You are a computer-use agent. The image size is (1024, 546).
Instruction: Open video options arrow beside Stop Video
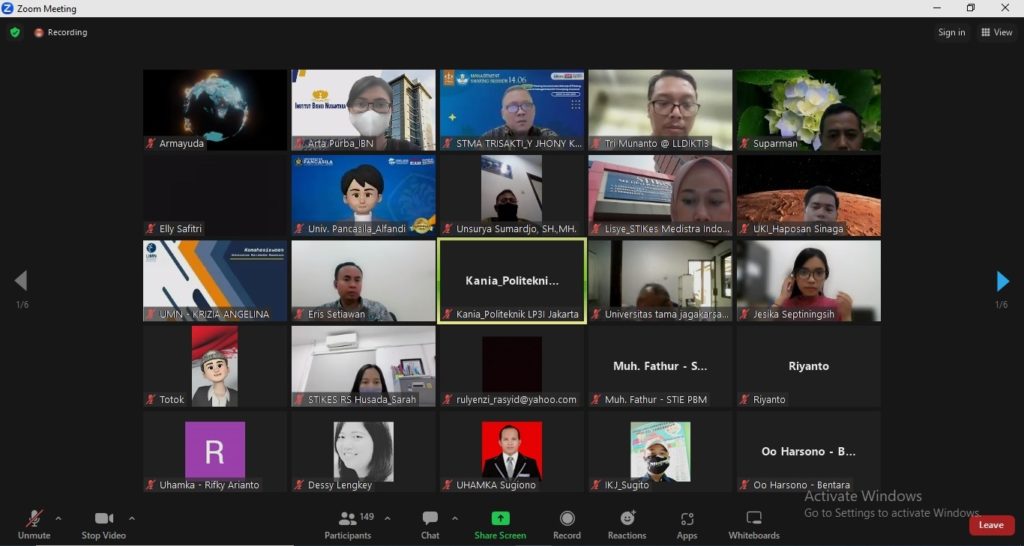pos(132,519)
